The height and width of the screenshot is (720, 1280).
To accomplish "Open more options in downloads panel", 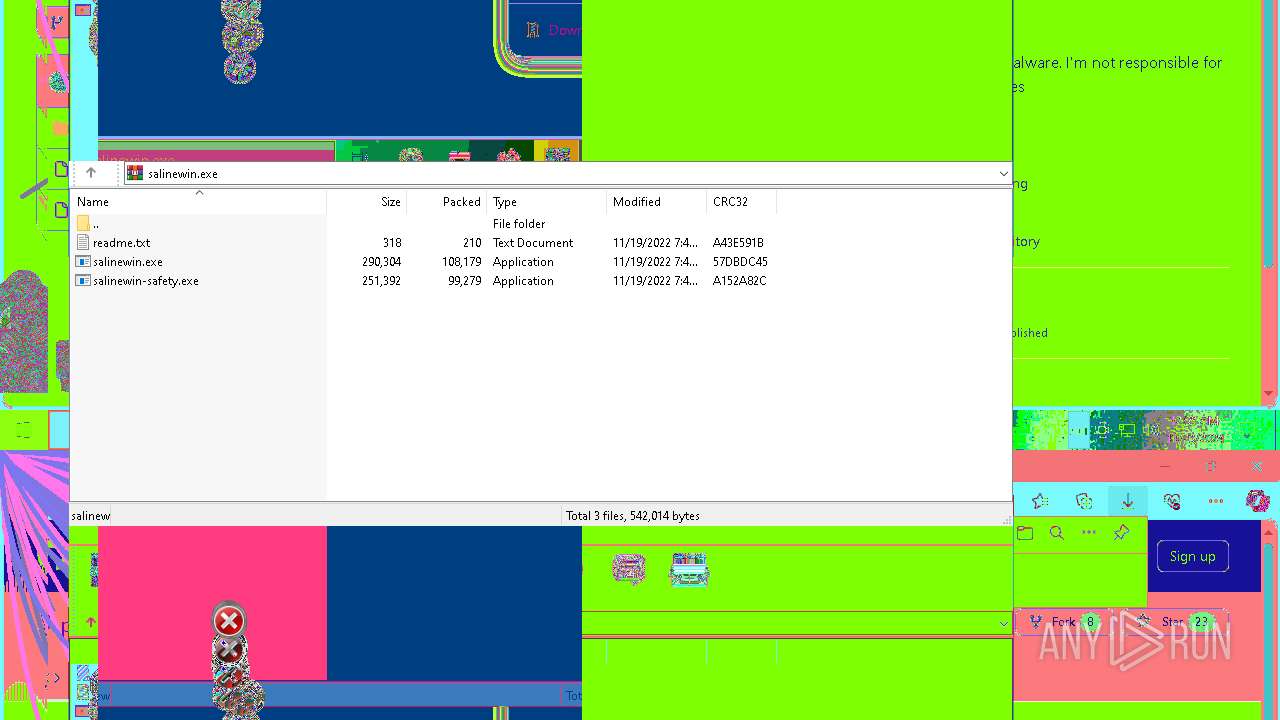I will coord(1089,533).
